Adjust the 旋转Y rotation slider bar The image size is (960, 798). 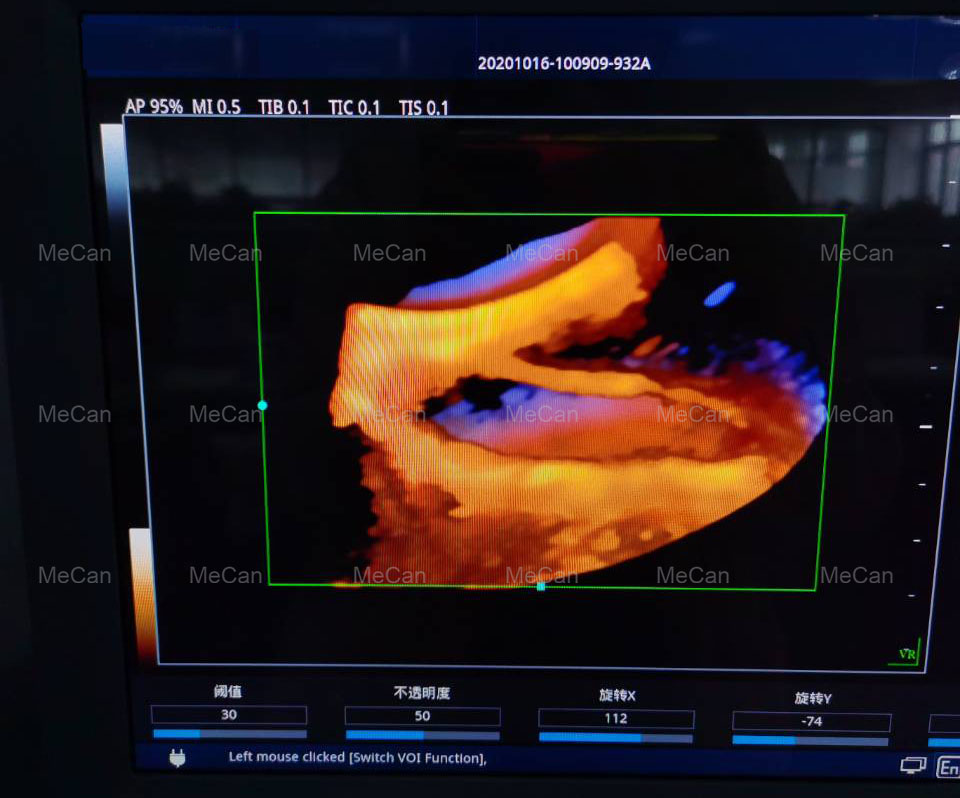tap(810, 741)
